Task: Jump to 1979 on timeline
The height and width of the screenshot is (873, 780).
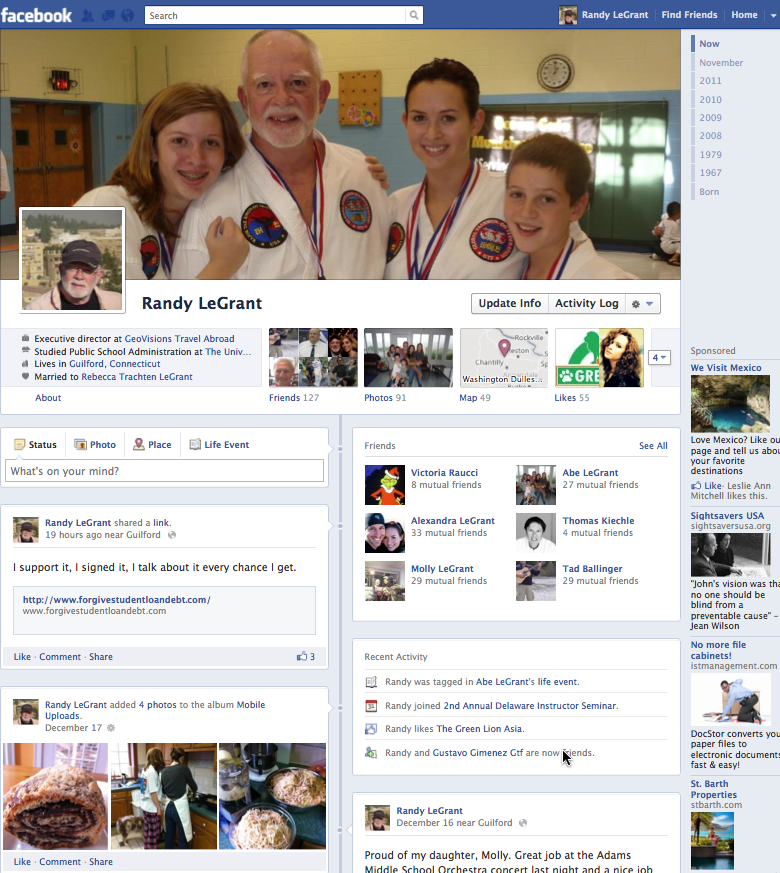Action: pos(710,155)
